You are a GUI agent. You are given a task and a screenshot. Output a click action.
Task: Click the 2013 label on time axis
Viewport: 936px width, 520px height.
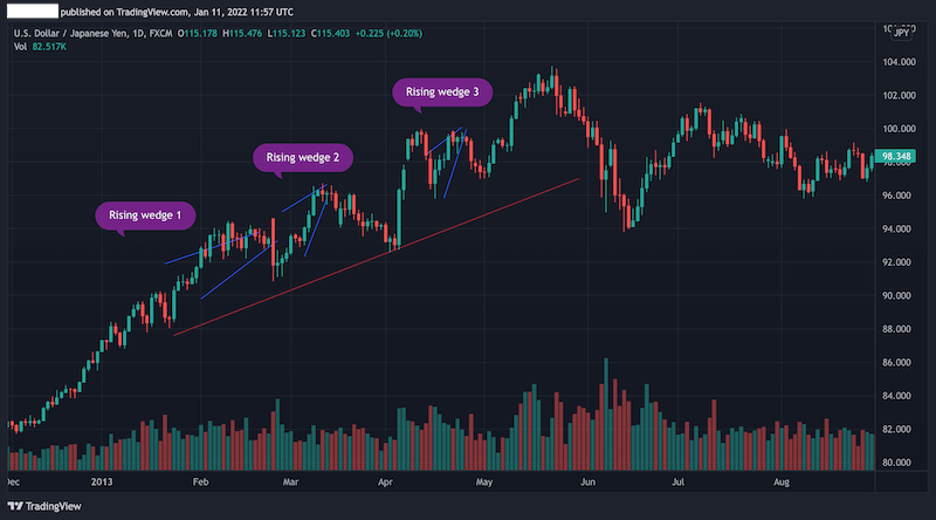click(101, 482)
